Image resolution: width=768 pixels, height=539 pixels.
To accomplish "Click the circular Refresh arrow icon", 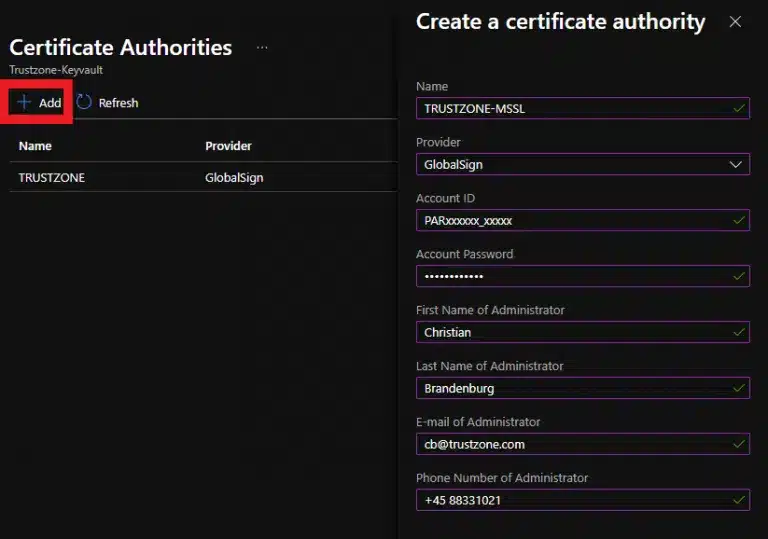I will 84,102.
